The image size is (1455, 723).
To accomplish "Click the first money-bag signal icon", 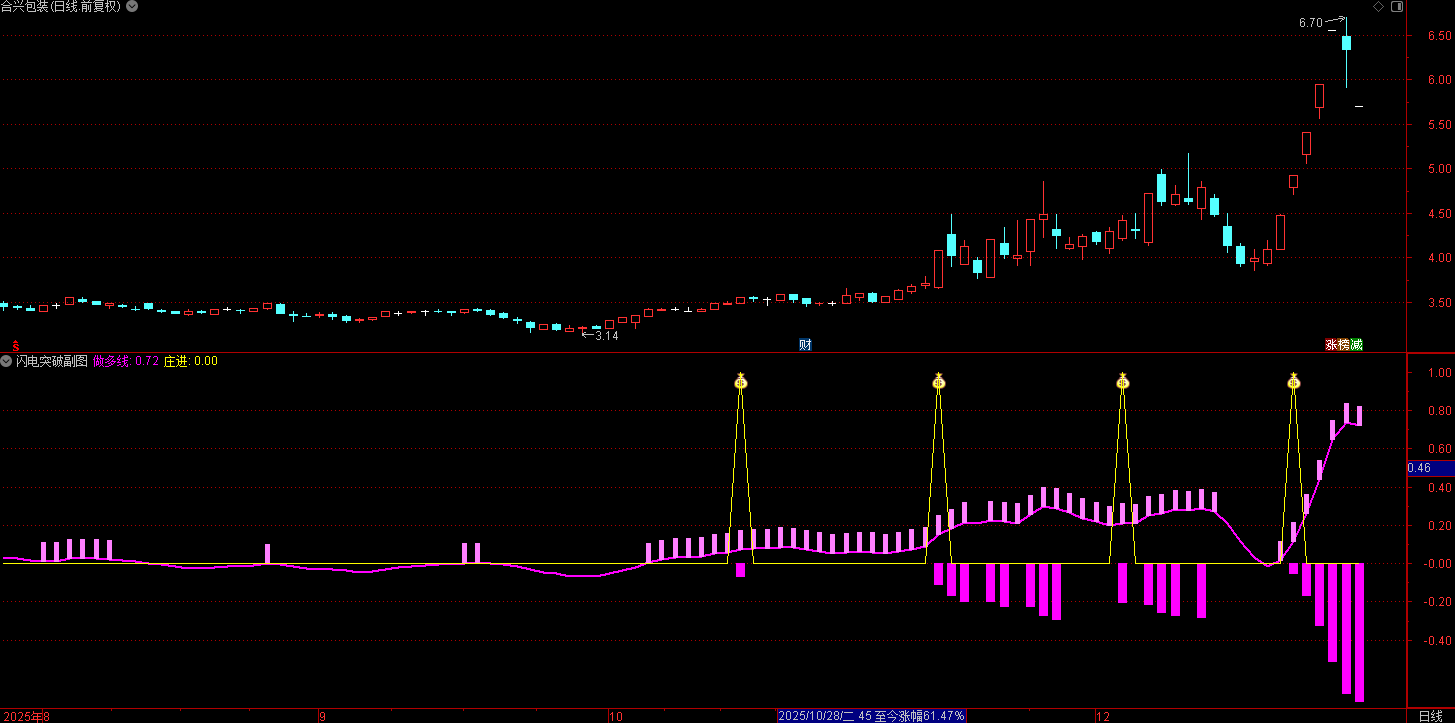I will coord(741,380).
